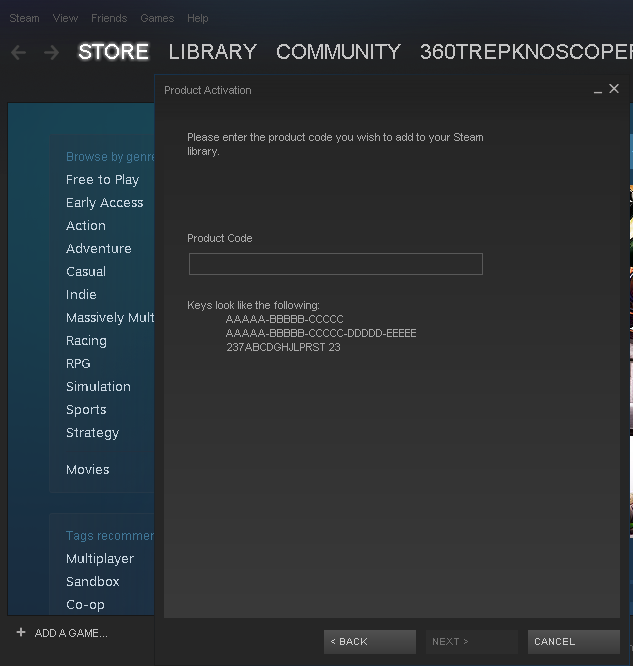Viewport: 633px width, 666px height.
Task: Click the Product Code input field
Action: coord(335,264)
